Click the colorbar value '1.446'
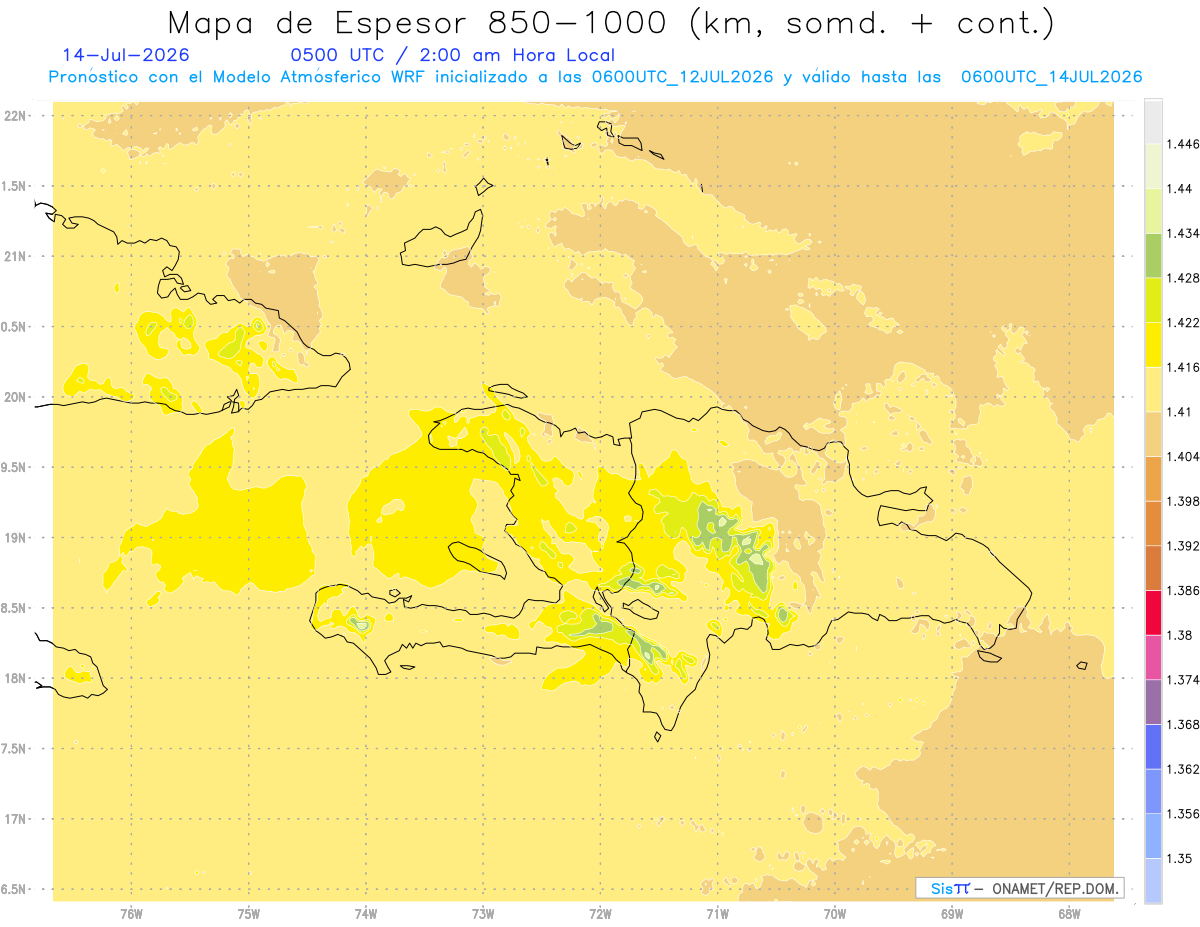The height and width of the screenshot is (927, 1200). click(x=1183, y=144)
